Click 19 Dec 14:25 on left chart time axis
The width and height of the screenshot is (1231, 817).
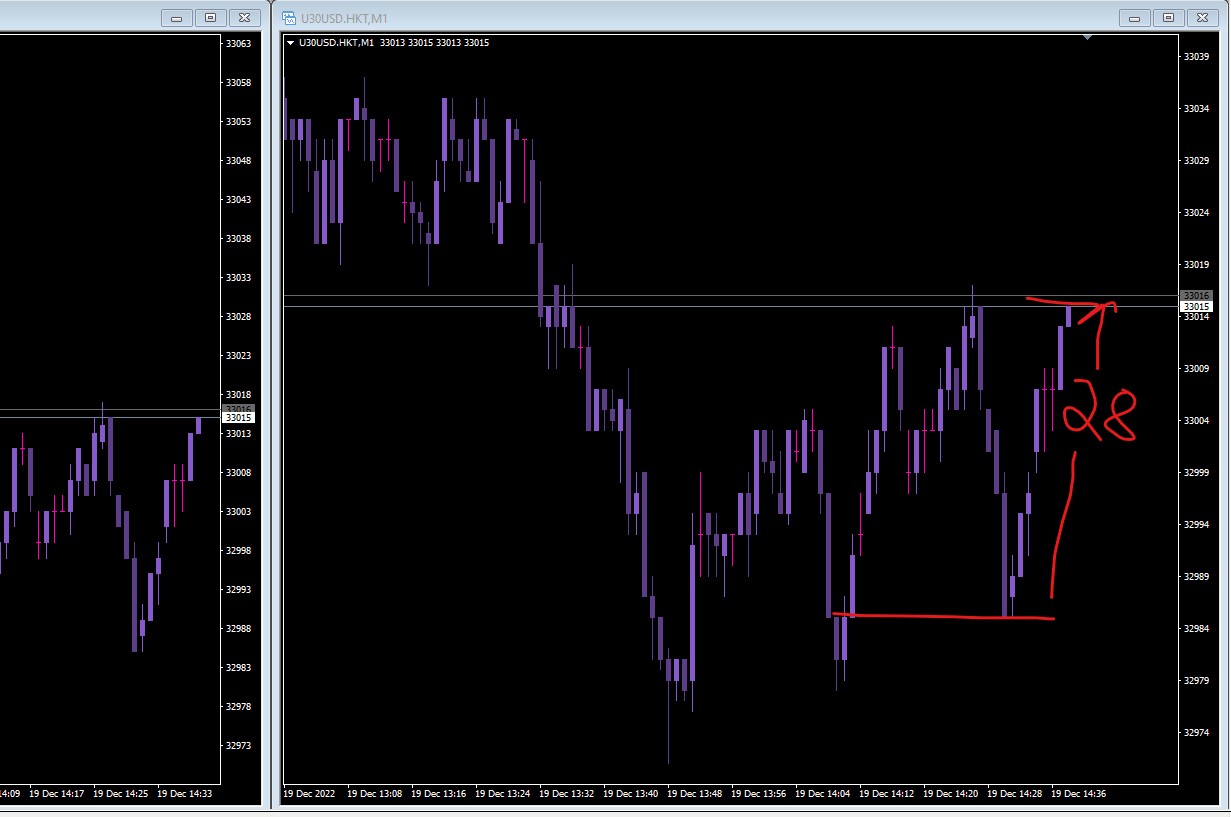tap(120, 793)
